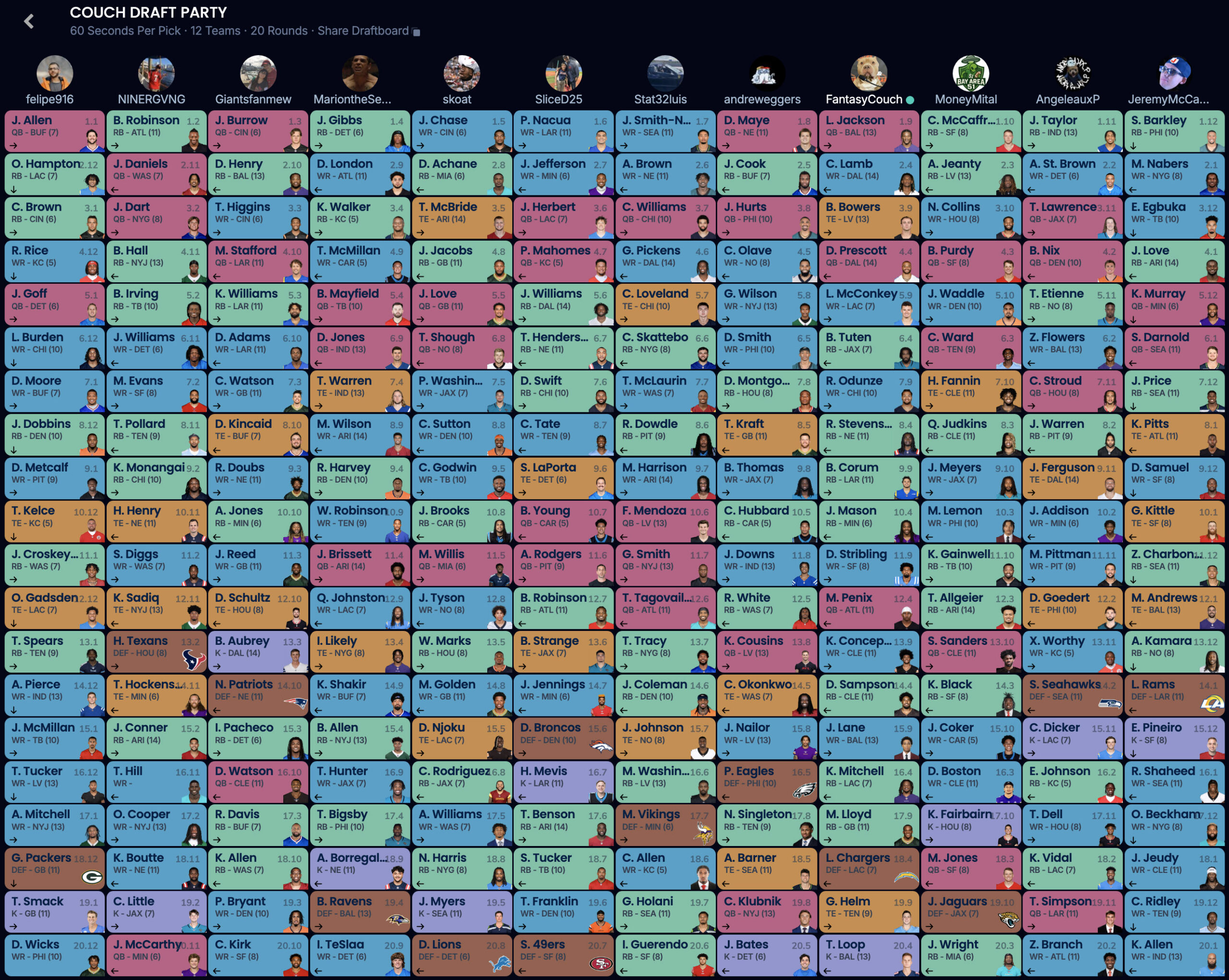Select the P. Mahomes pick 4.7 card

pyautogui.click(x=564, y=261)
